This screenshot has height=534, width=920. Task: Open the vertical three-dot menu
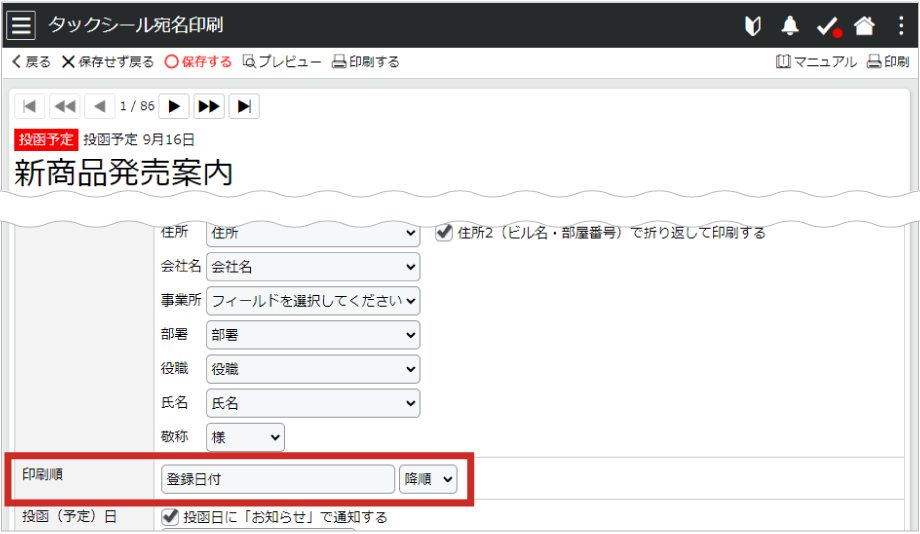click(x=901, y=26)
